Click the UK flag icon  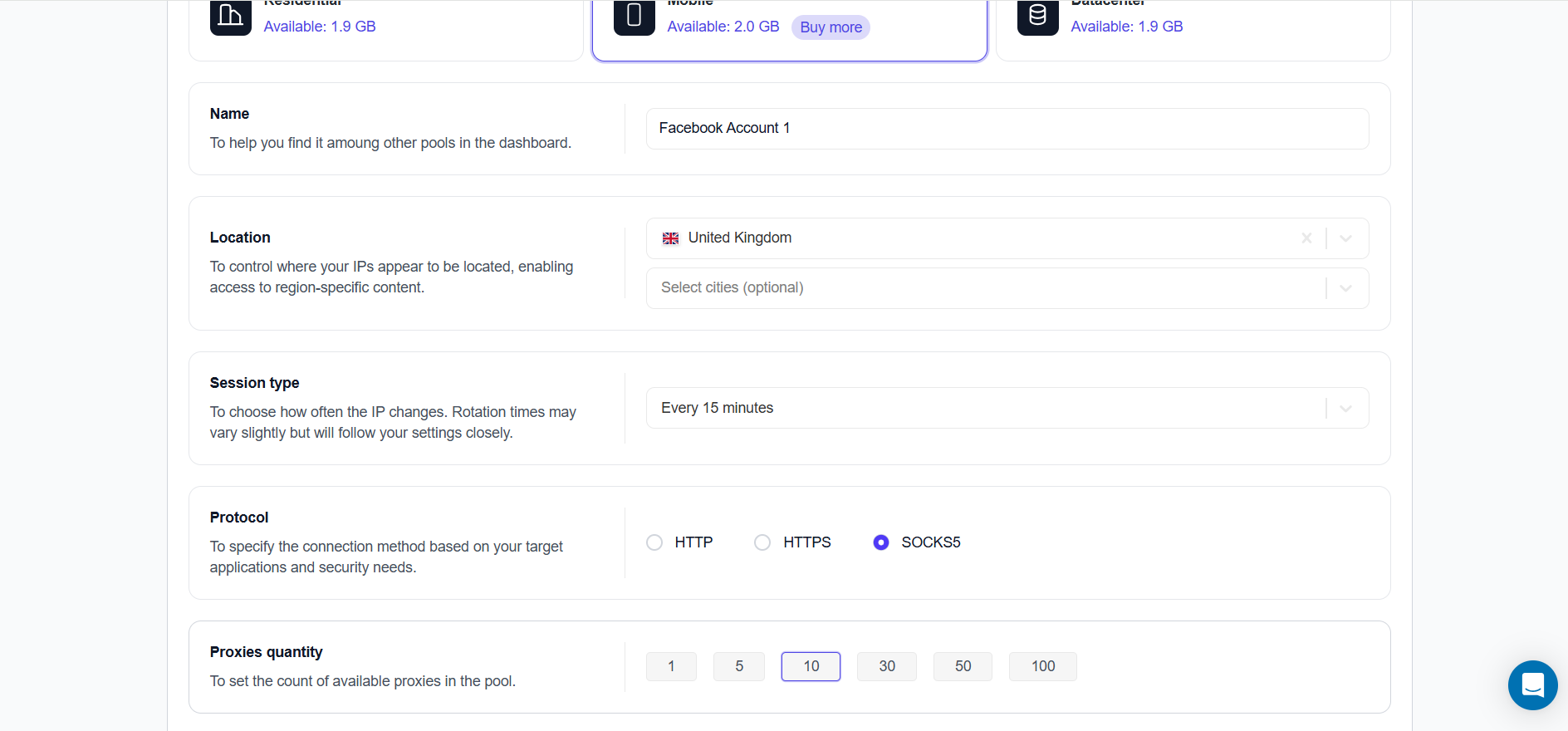point(670,238)
